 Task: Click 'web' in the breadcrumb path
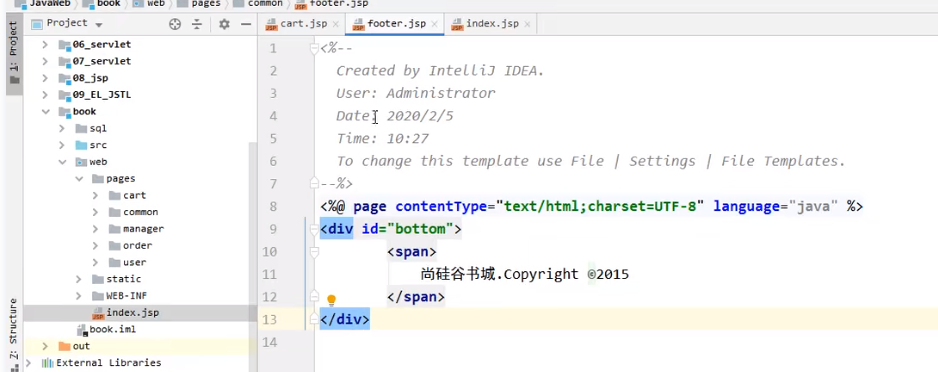coord(156,3)
